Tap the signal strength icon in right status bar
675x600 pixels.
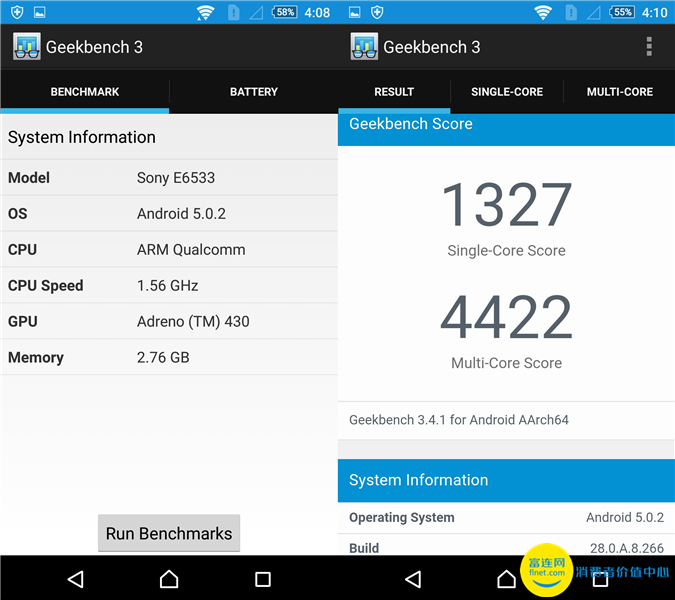click(594, 13)
